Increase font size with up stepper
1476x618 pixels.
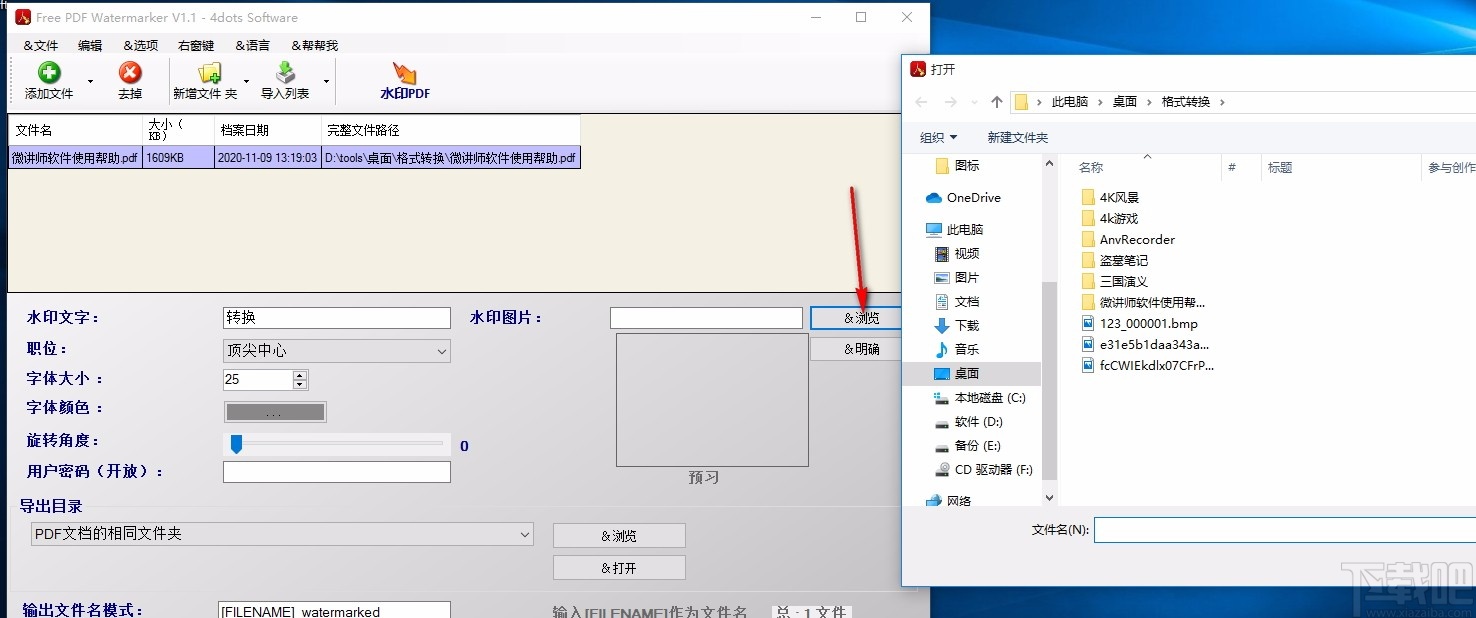click(300, 375)
